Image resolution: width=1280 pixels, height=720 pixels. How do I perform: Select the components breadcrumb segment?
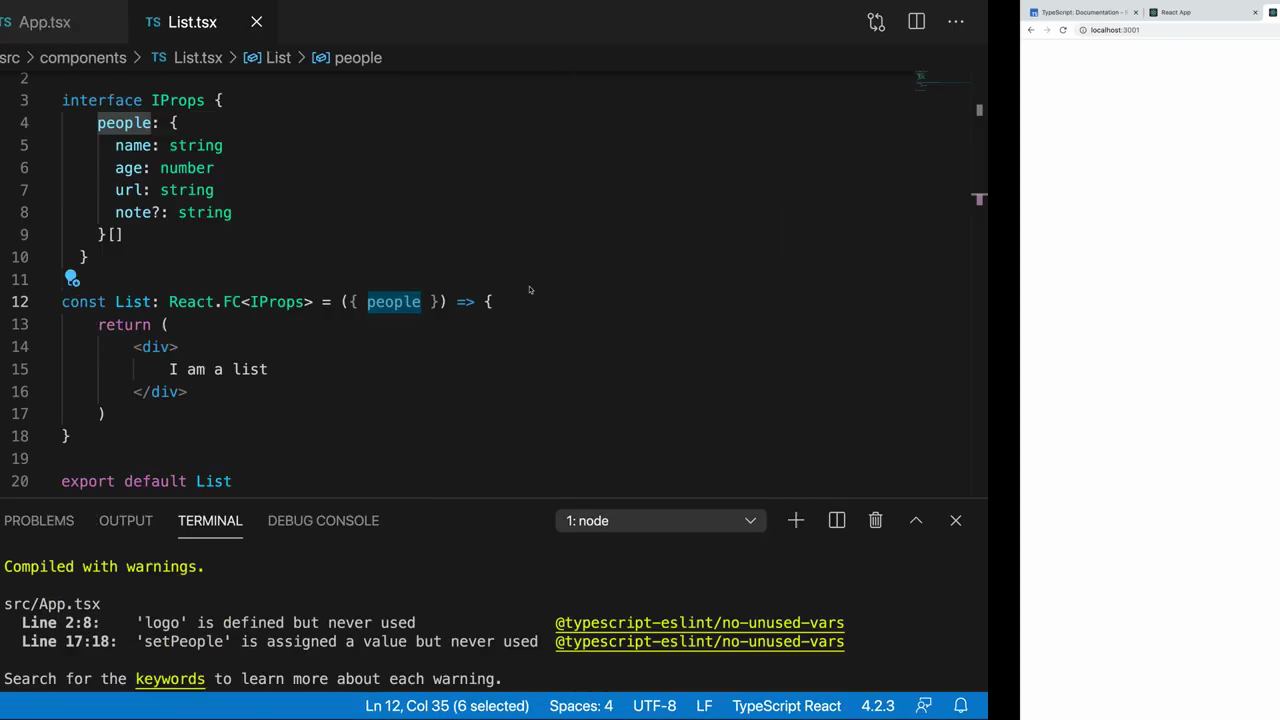point(83,58)
